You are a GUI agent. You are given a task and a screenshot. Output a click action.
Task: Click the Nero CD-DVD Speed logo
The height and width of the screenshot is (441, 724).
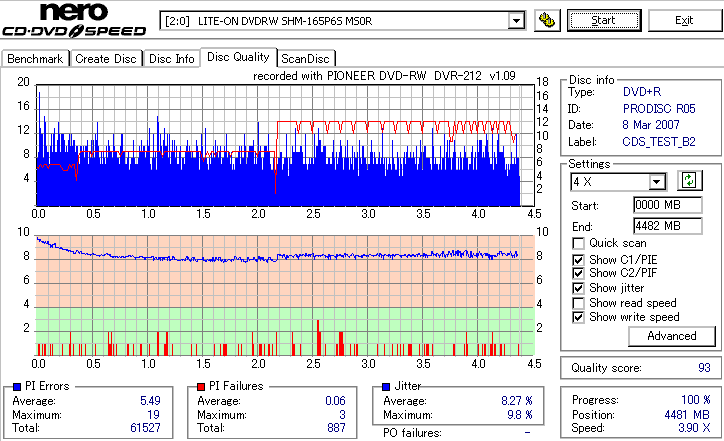[x=74, y=19]
